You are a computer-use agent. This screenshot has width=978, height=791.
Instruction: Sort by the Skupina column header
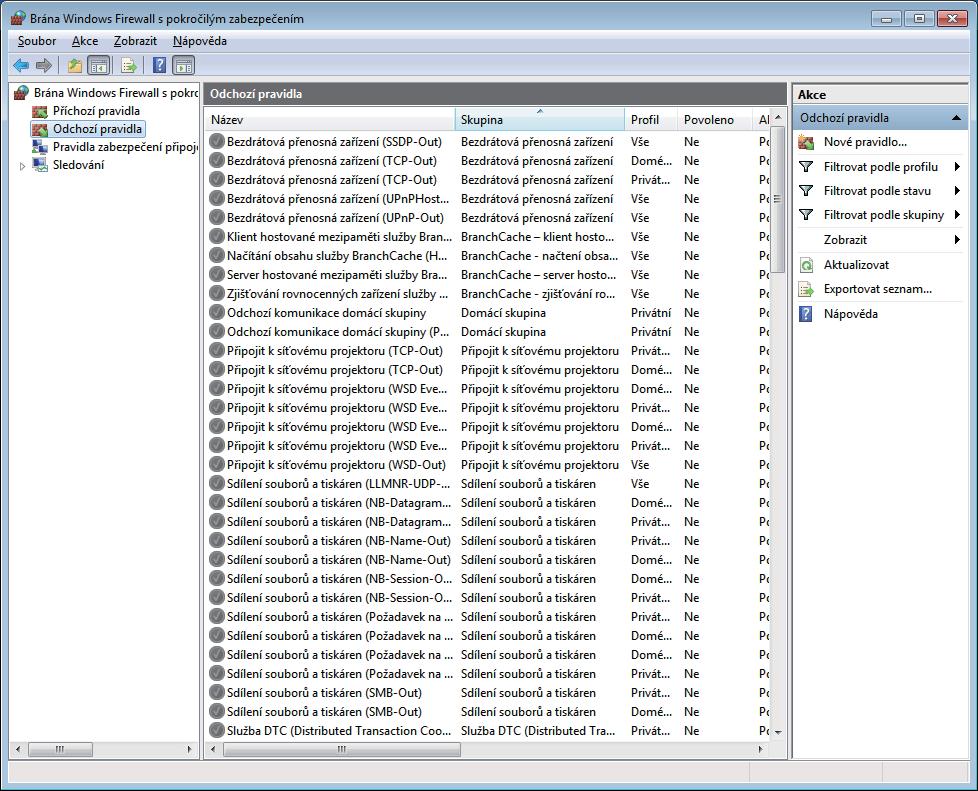tap(540, 120)
